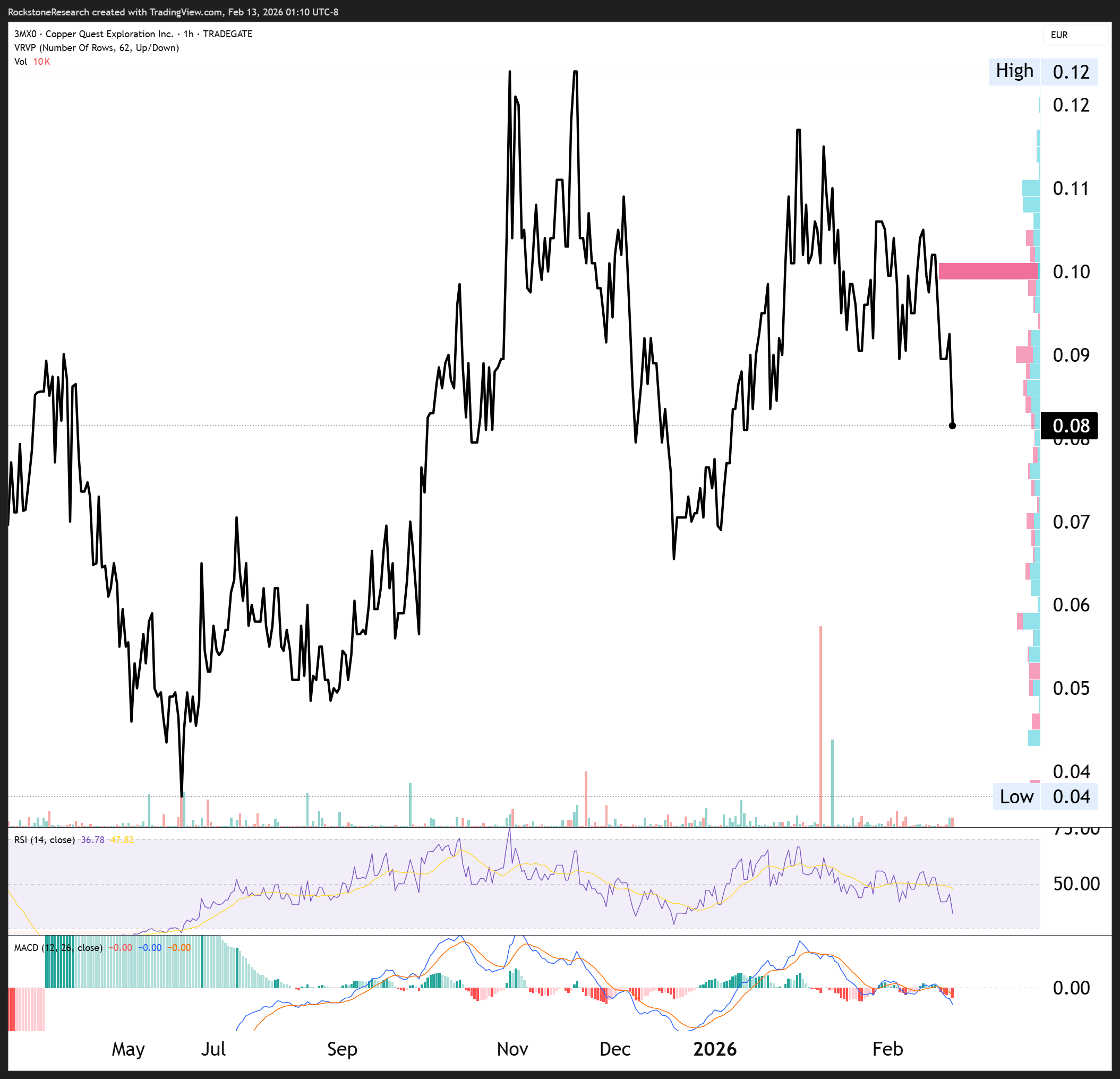The image size is (1120, 1079).
Task: Click the 50.00 RSI axis label
Action: [1076, 883]
